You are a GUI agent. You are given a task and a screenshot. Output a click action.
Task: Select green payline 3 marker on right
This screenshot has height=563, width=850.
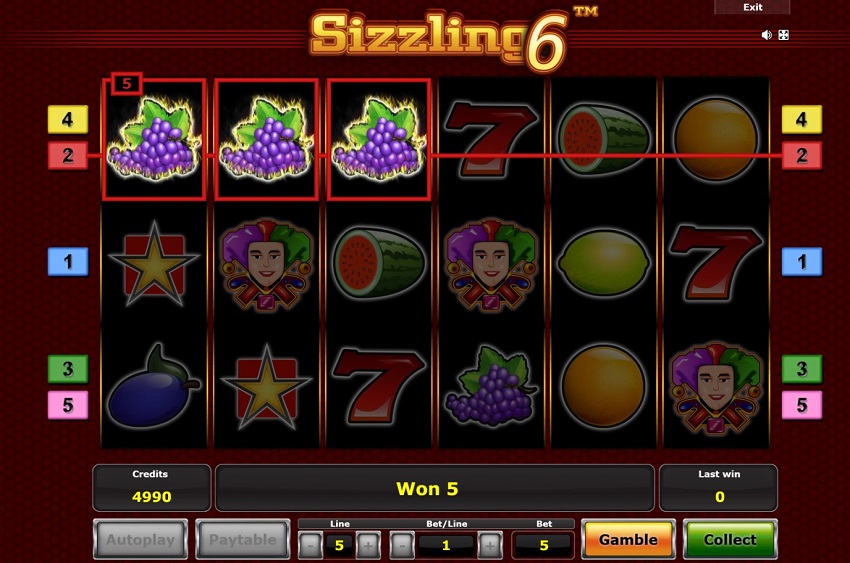[x=802, y=369]
